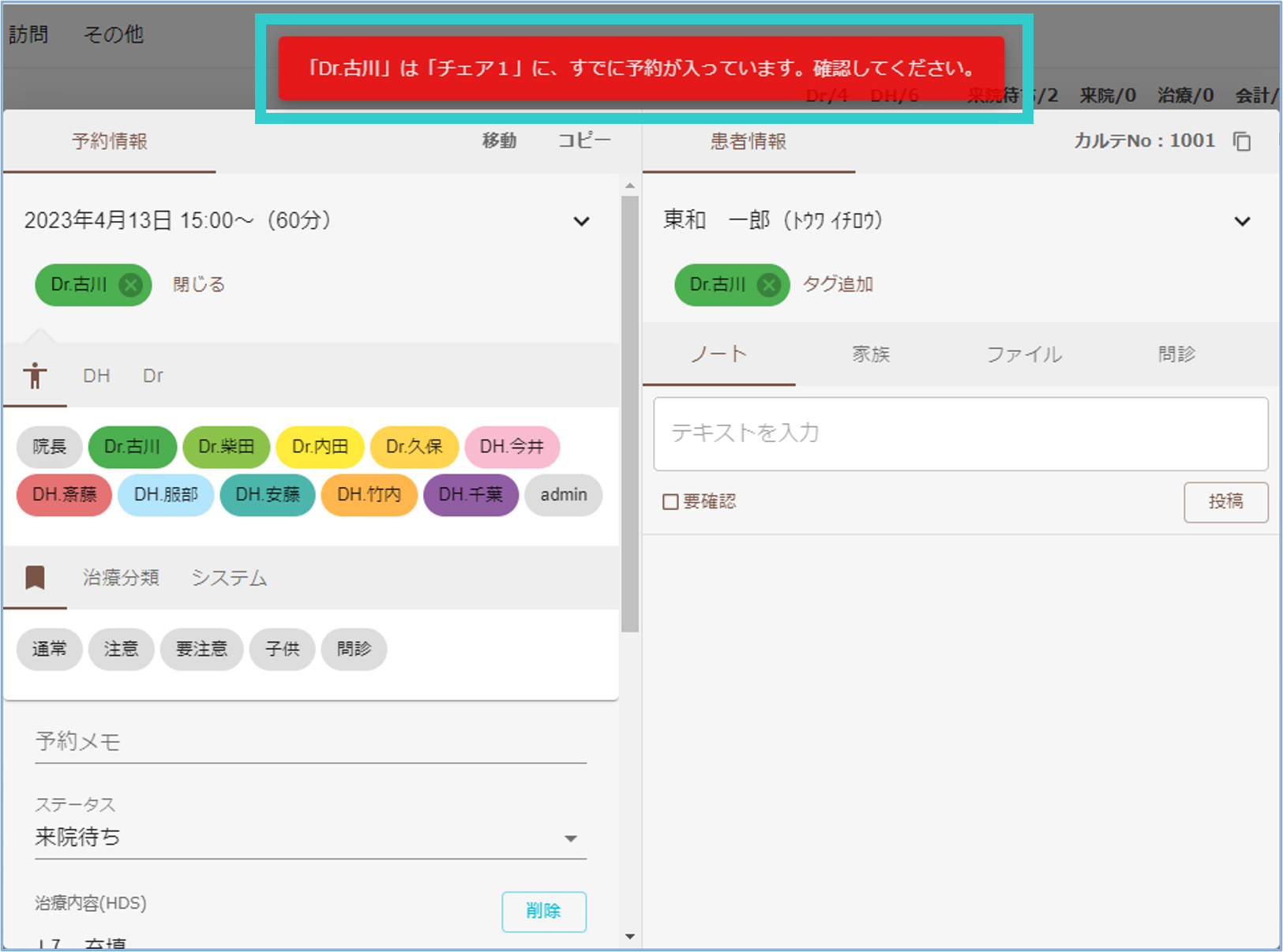The image size is (1283, 952).
Task: Click the テキストを入力 note field
Action: (x=960, y=433)
